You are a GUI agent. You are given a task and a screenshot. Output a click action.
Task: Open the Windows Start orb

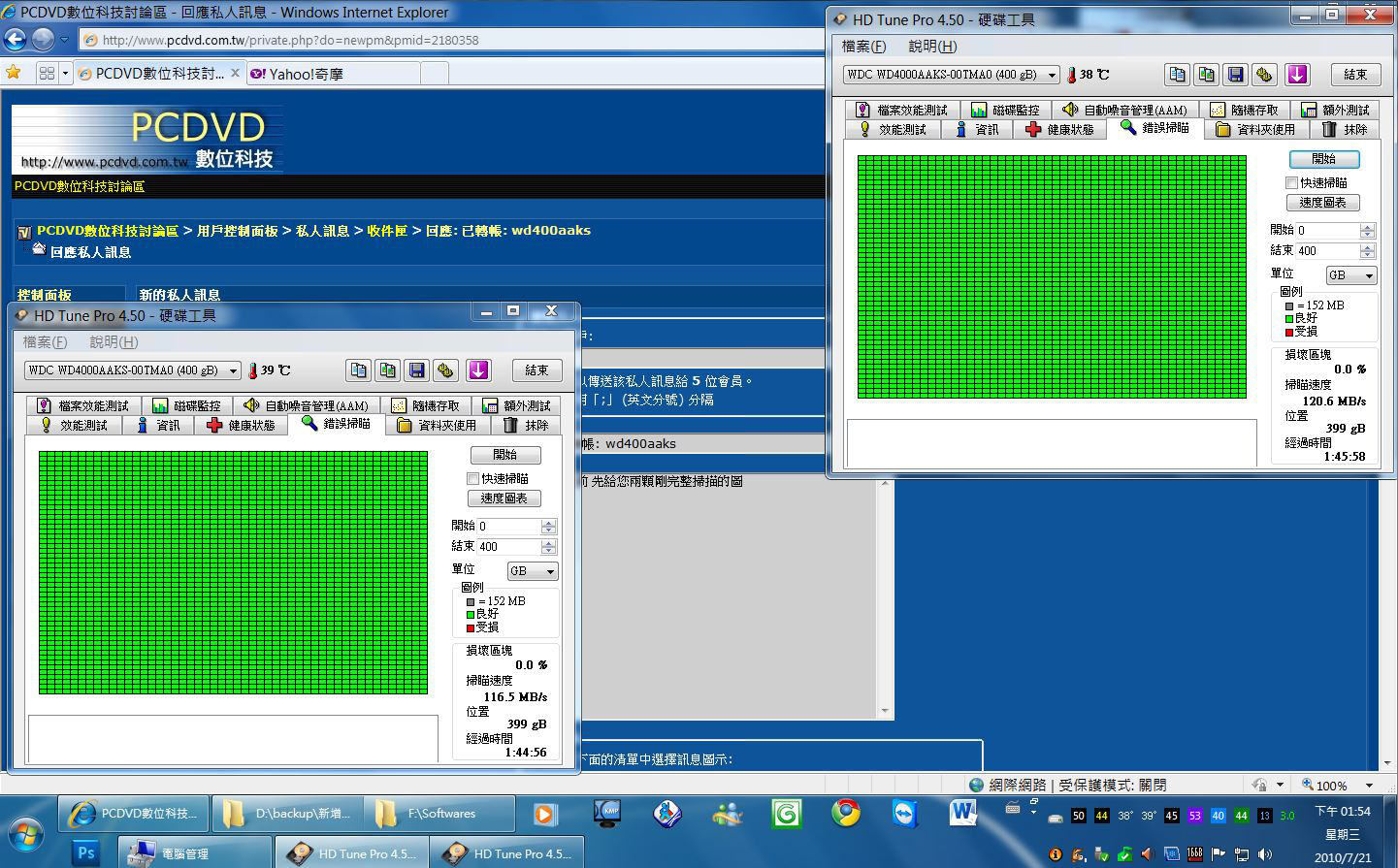(26, 832)
